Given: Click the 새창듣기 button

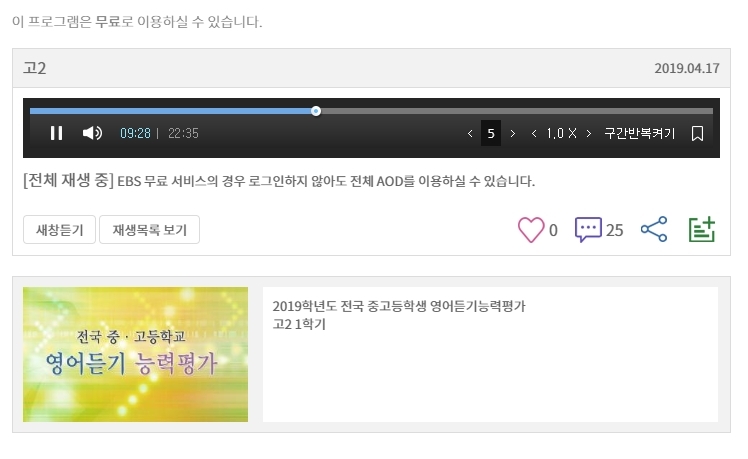Looking at the screenshot, I should coord(60,230).
